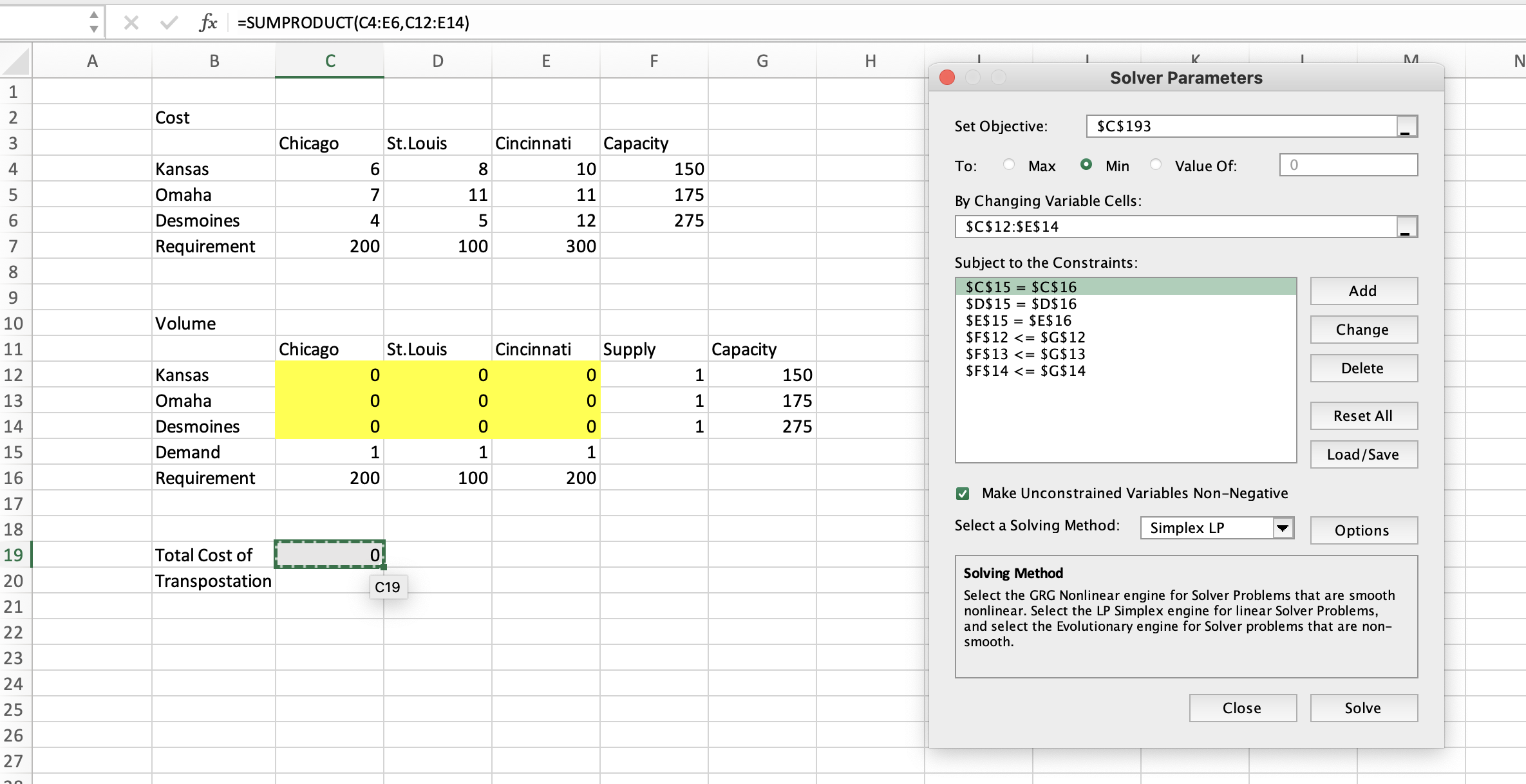Image resolution: width=1526 pixels, height=784 pixels.
Task: Click the fx insert function icon
Action: click(x=207, y=23)
